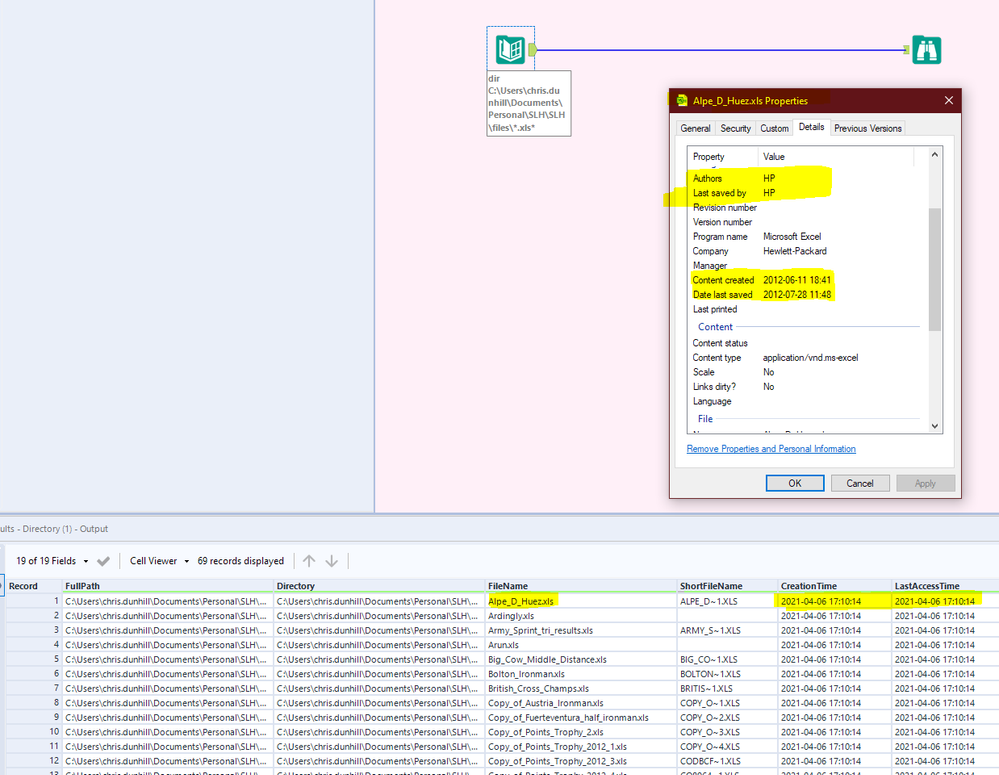Select the Ardingly.xls filename cell

click(581, 616)
